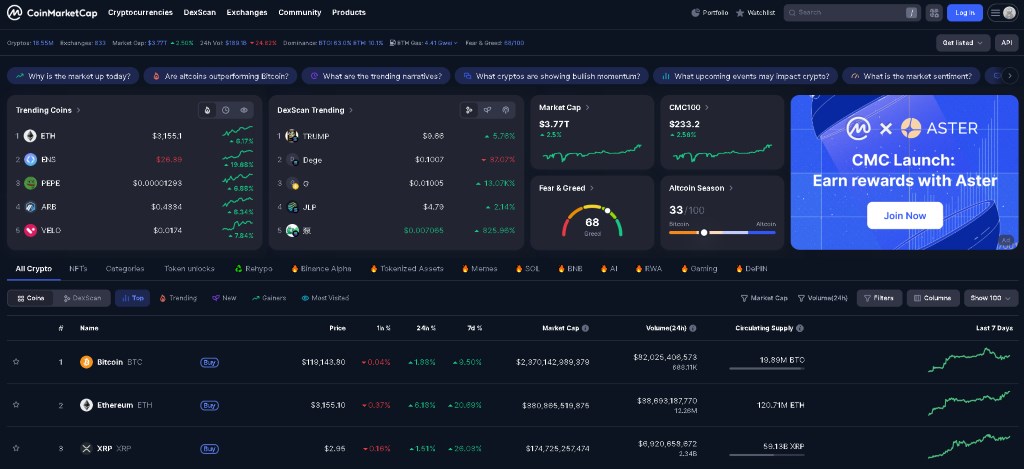The width and height of the screenshot is (1024, 469).
Task: Open Columns button above table
Action: click(933, 298)
